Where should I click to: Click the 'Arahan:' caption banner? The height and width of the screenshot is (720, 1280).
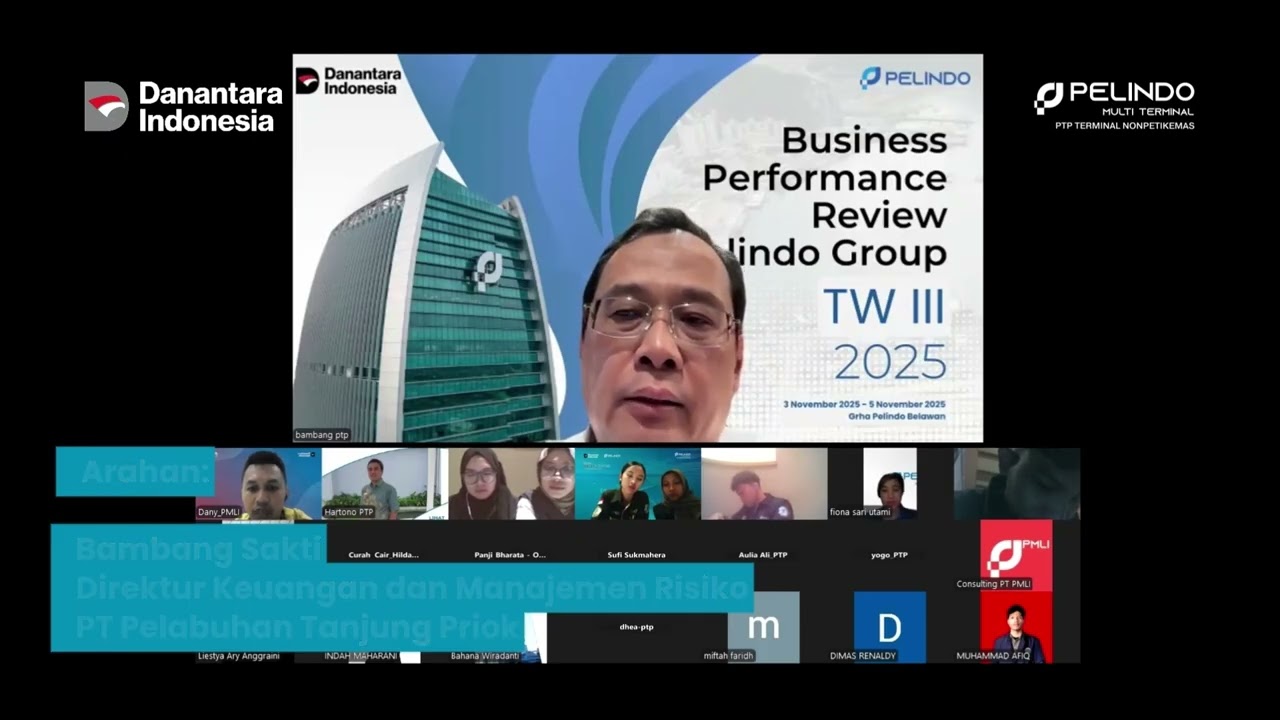tap(135, 472)
